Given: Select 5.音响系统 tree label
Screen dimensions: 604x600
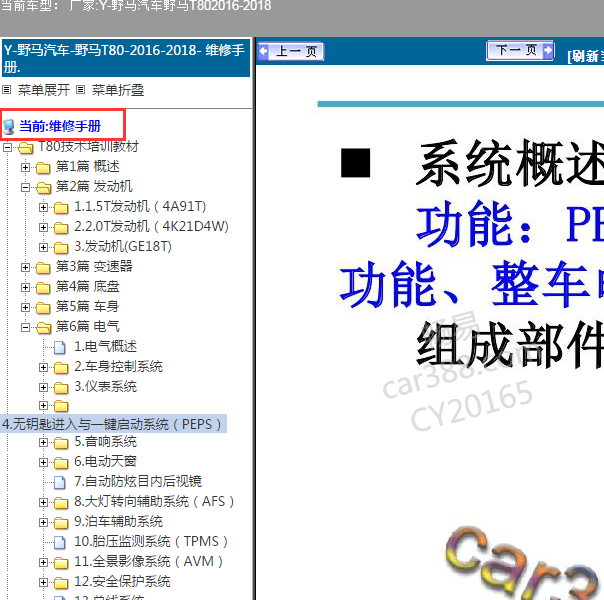Looking at the screenshot, I should (106, 441).
